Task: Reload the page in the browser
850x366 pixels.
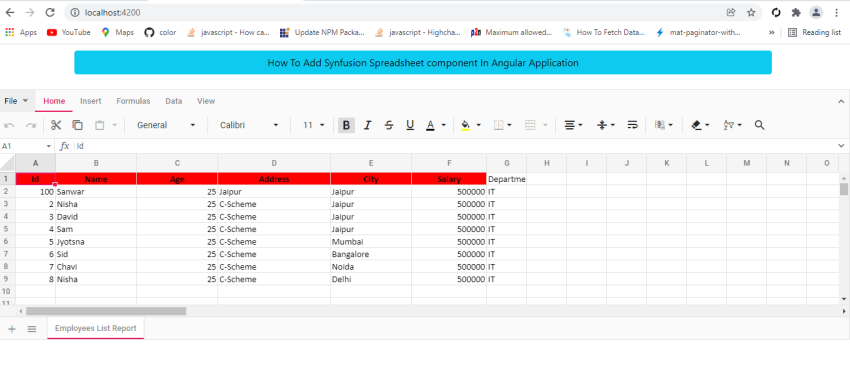Action: pyautogui.click(x=50, y=12)
